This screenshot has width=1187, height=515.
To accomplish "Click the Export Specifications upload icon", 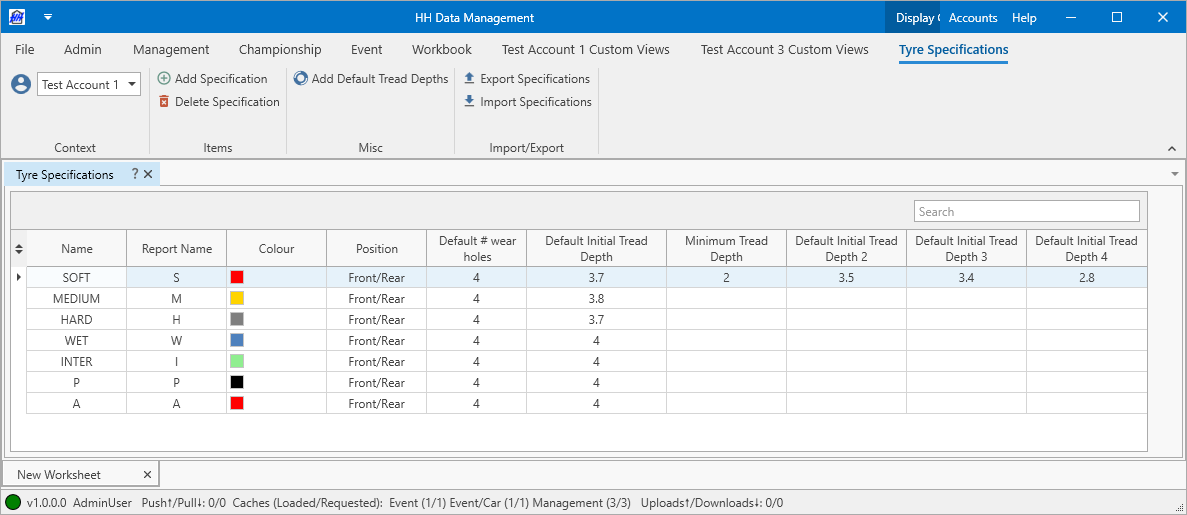I will tap(469, 79).
